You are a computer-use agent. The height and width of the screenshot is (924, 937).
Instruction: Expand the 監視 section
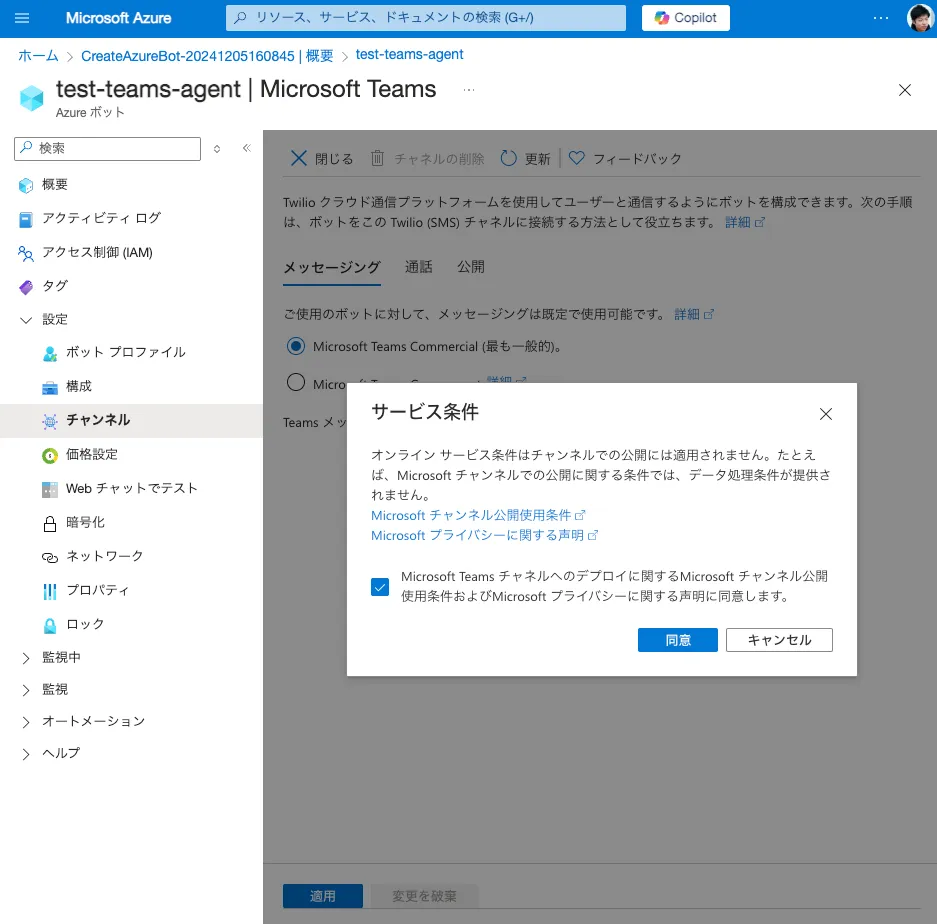click(26, 690)
